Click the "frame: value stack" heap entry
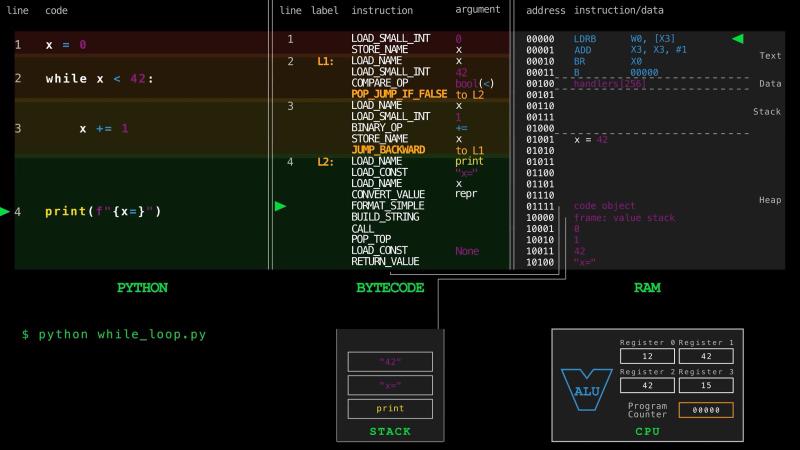The height and width of the screenshot is (450, 800). pyautogui.click(x=624, y=218)
